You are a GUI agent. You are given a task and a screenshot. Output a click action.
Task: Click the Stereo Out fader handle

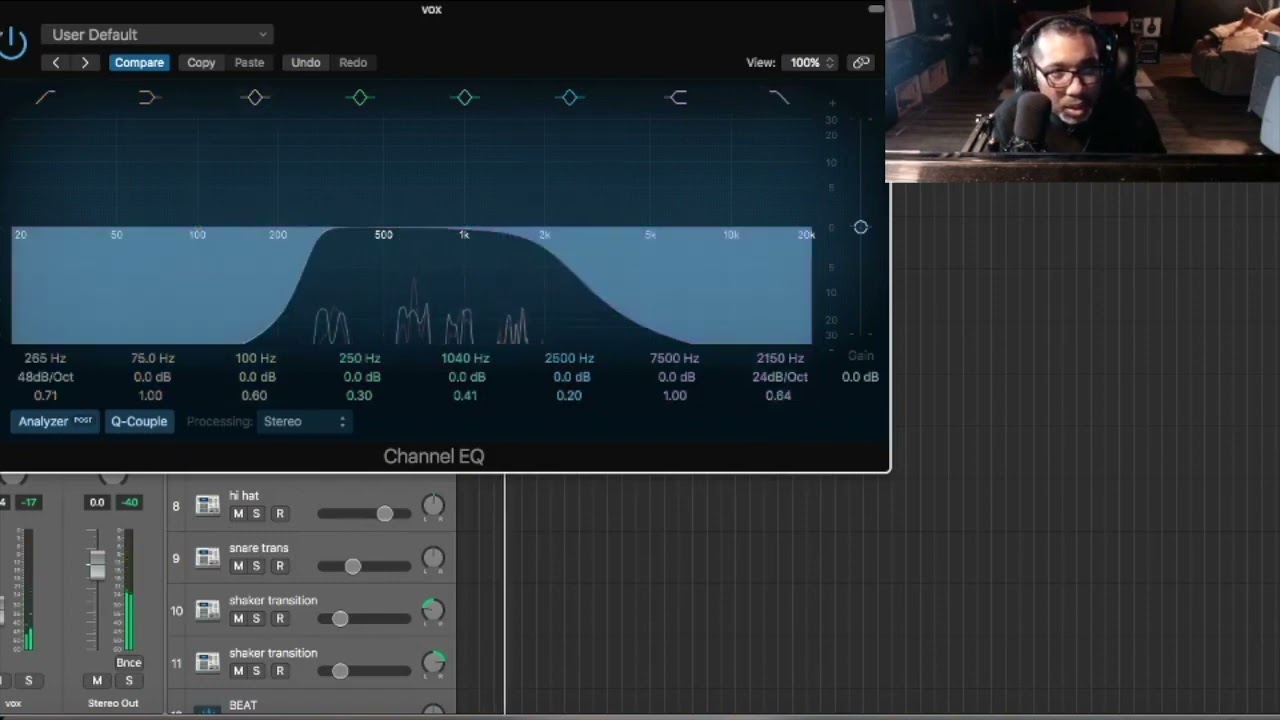[97, 565]
